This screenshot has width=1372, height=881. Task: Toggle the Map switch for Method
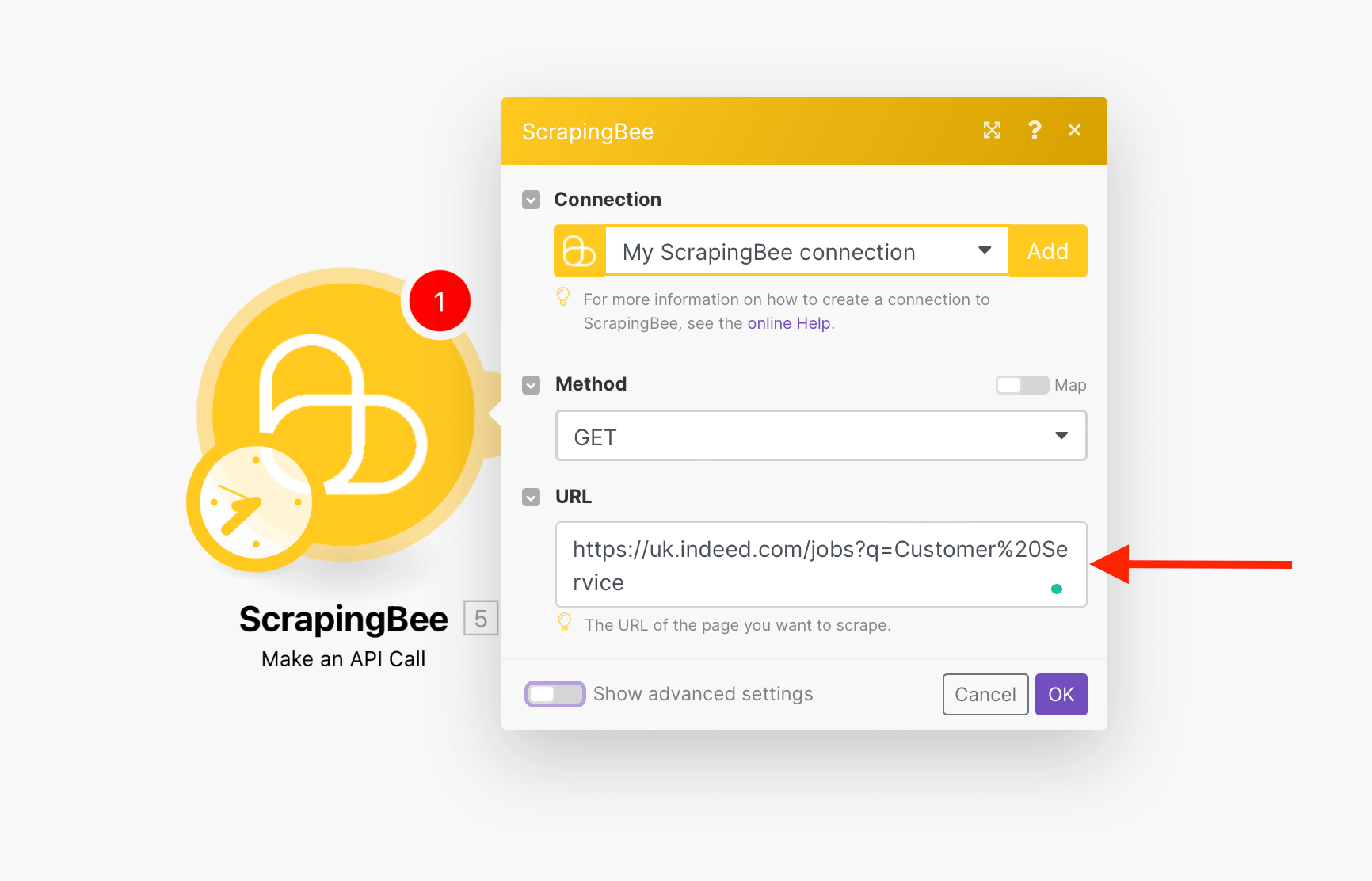1021,385
